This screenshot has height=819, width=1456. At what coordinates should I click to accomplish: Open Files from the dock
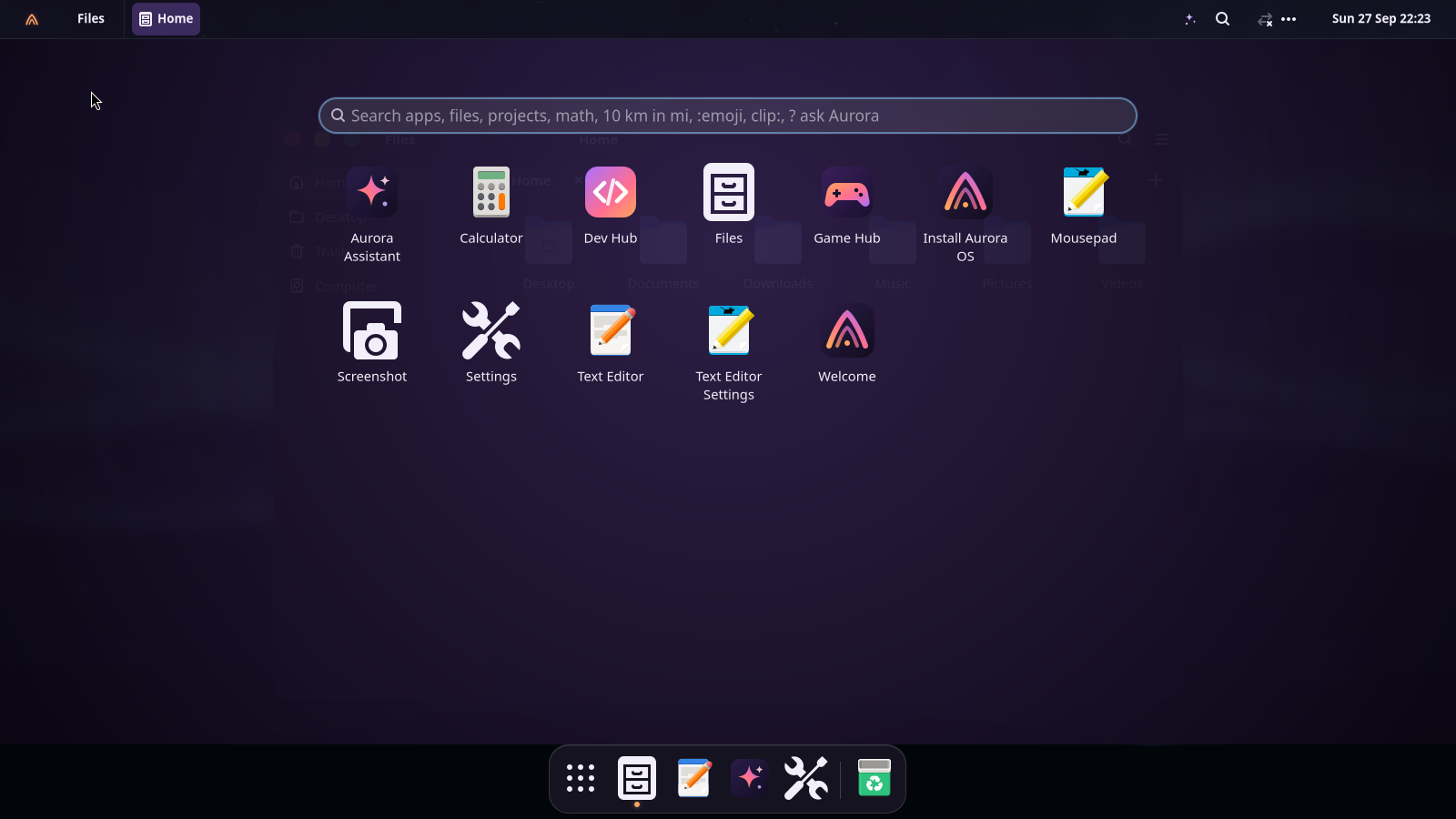pos(637,778)
